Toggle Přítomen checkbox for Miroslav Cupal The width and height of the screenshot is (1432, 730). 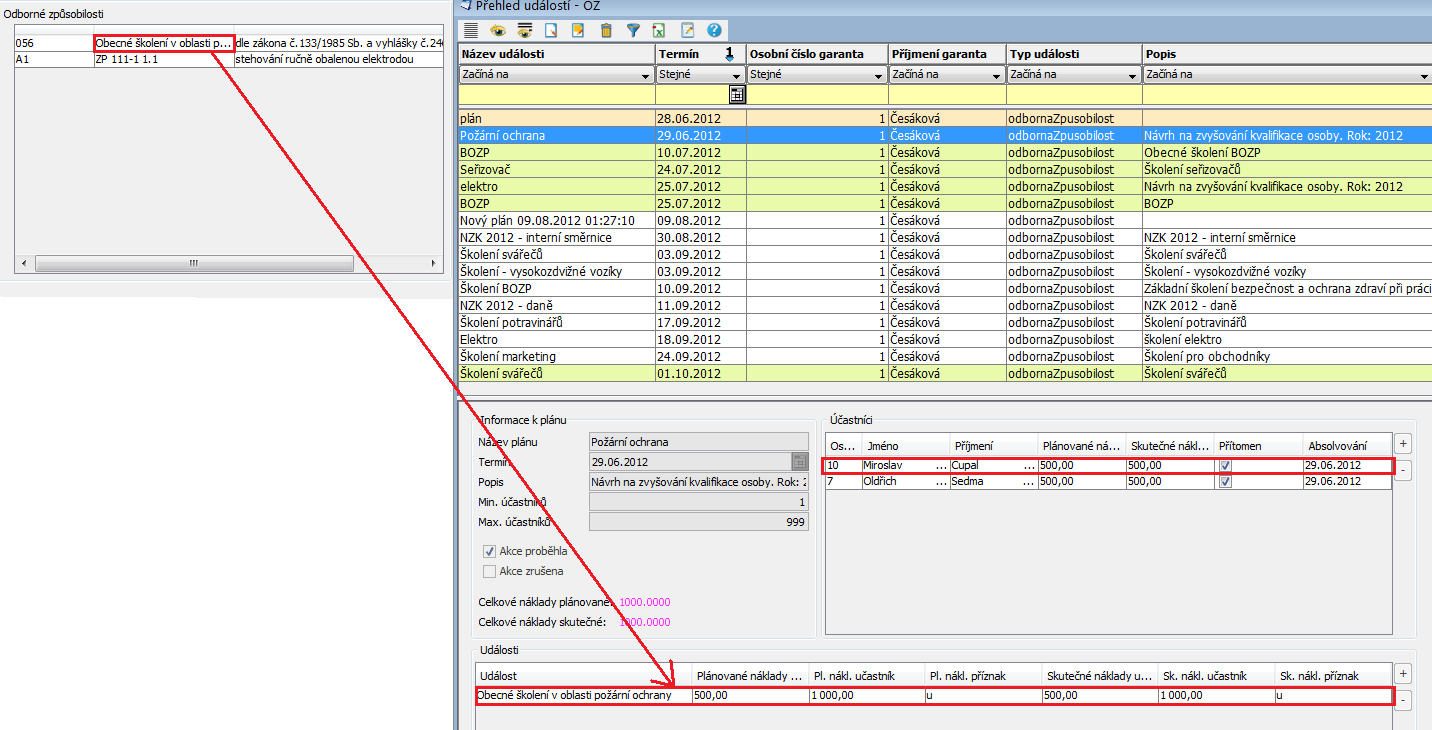pyautogui.click(x=1225, y=466)
